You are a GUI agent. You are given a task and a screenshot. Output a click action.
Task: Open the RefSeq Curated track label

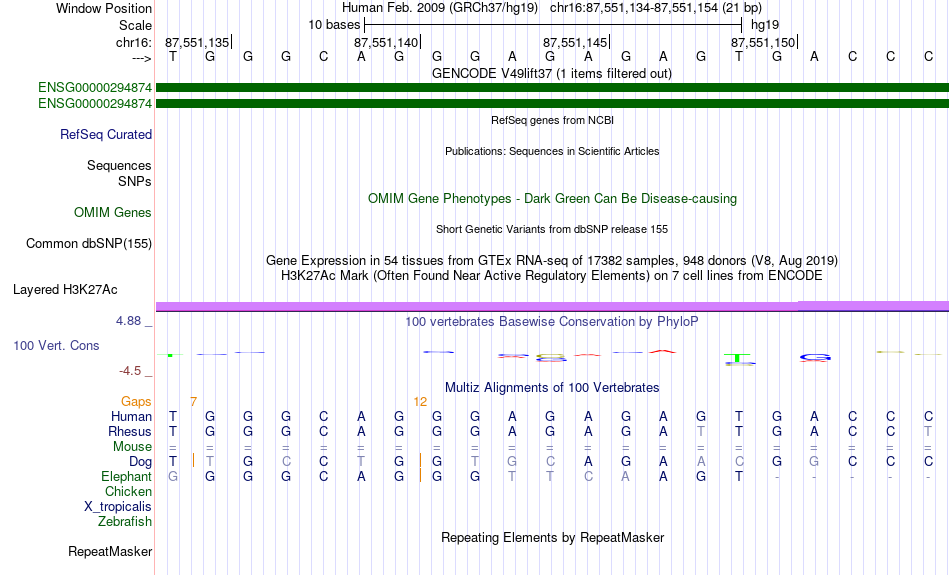click(106, 135)
